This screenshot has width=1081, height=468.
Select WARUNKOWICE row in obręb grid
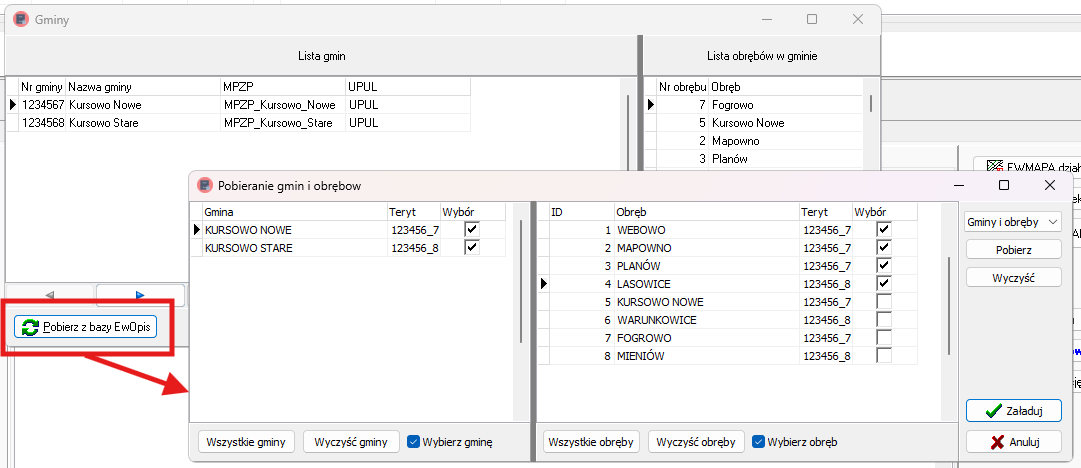pyautogui.click(x=727, y=320)
